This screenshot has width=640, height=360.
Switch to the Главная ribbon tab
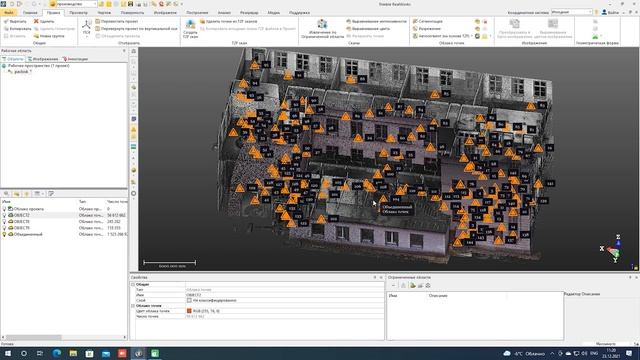click(30, 13)
